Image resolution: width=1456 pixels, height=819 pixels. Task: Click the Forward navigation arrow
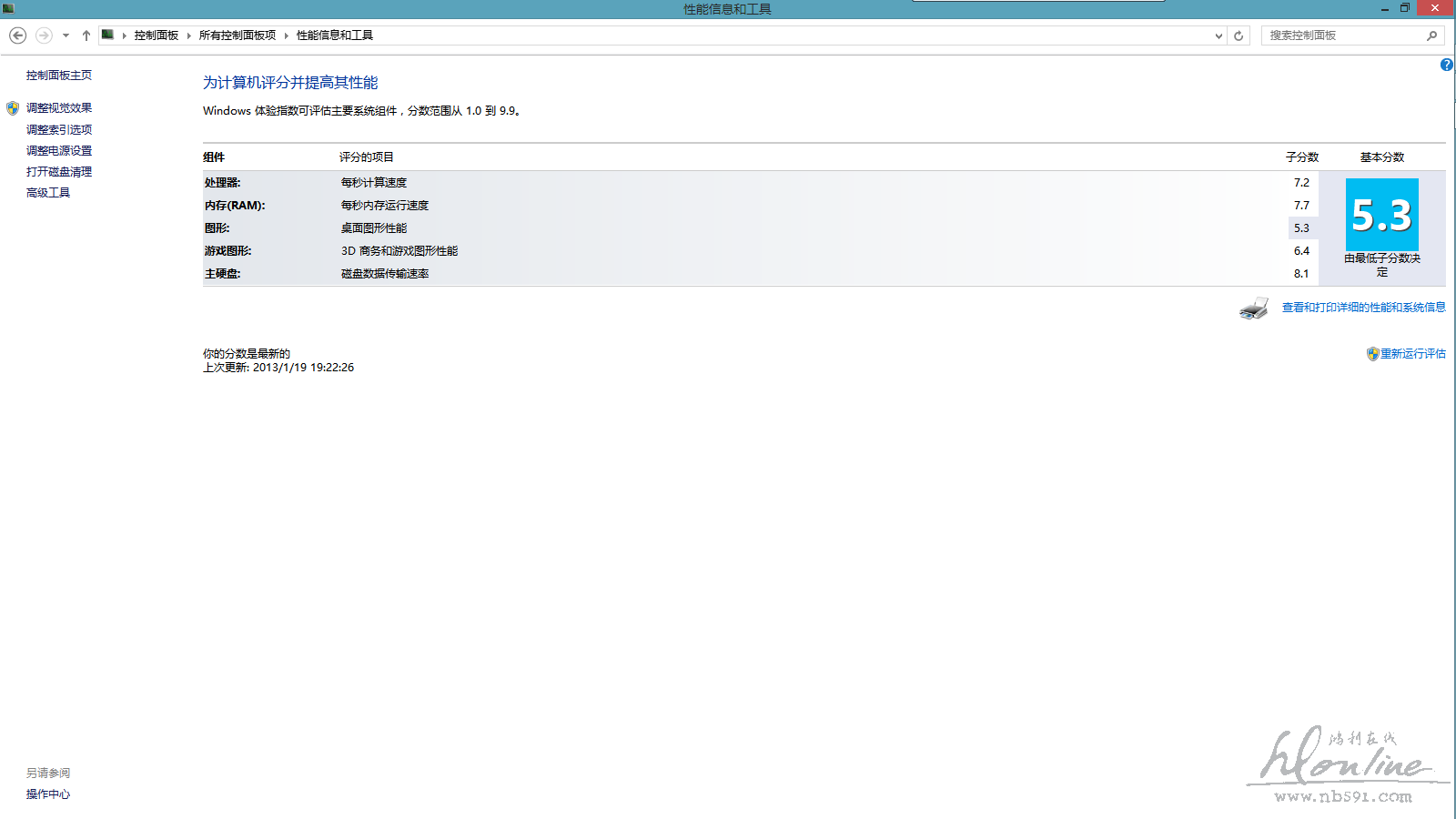tap(44, 35)
